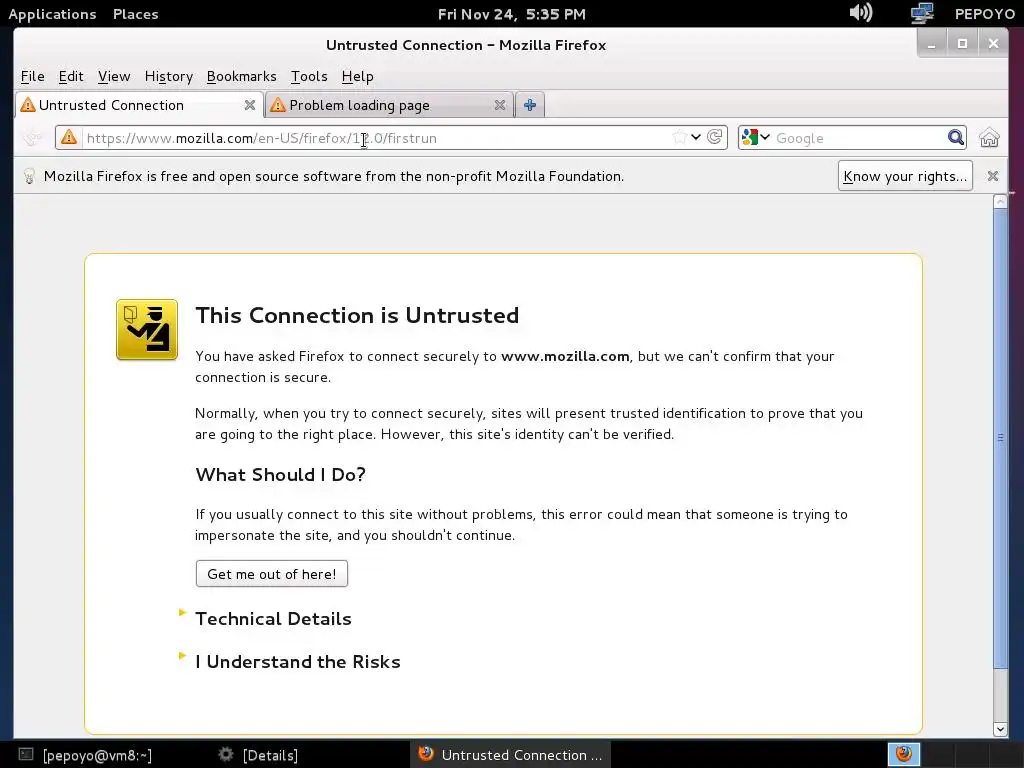Click the gear icon beside Details in taskbar
Viewport: 1024px width, 768px height.
pyautogui.click(x=225, y=754)
